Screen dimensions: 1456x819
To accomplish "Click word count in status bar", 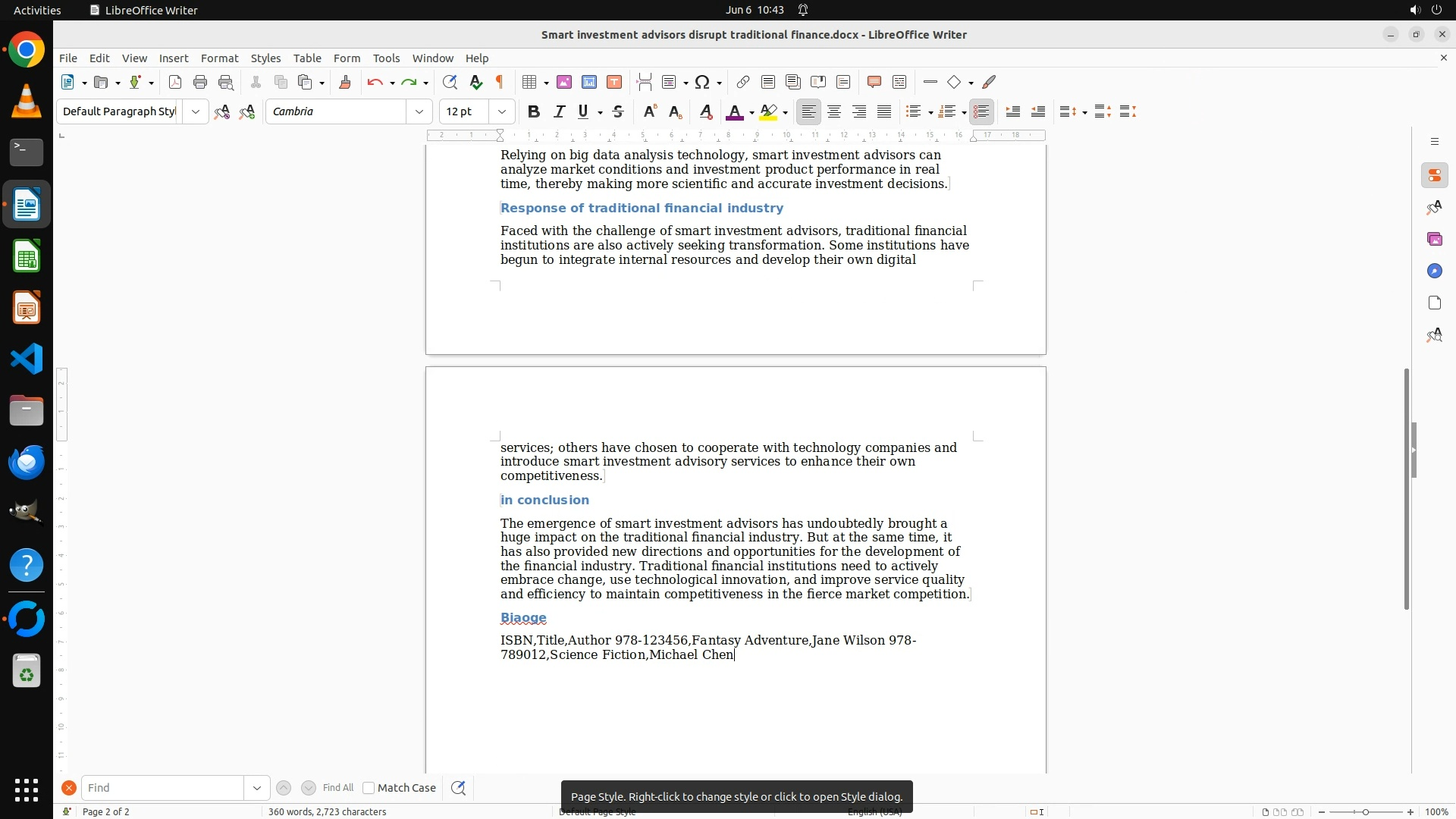I will (327, 811).
